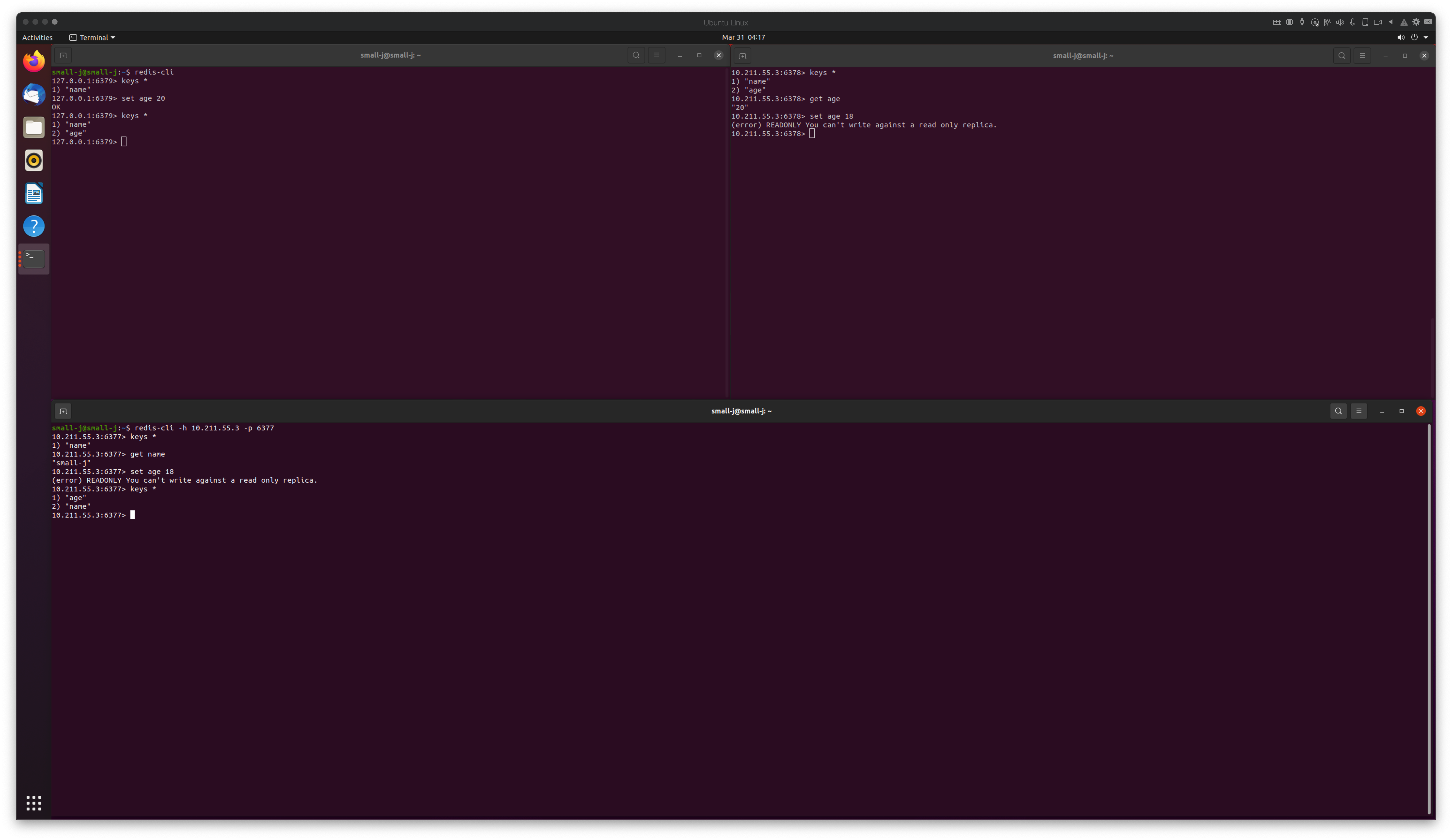
Task: Open hamburger menu in bottom terminal
Action: click(1359, 411)
